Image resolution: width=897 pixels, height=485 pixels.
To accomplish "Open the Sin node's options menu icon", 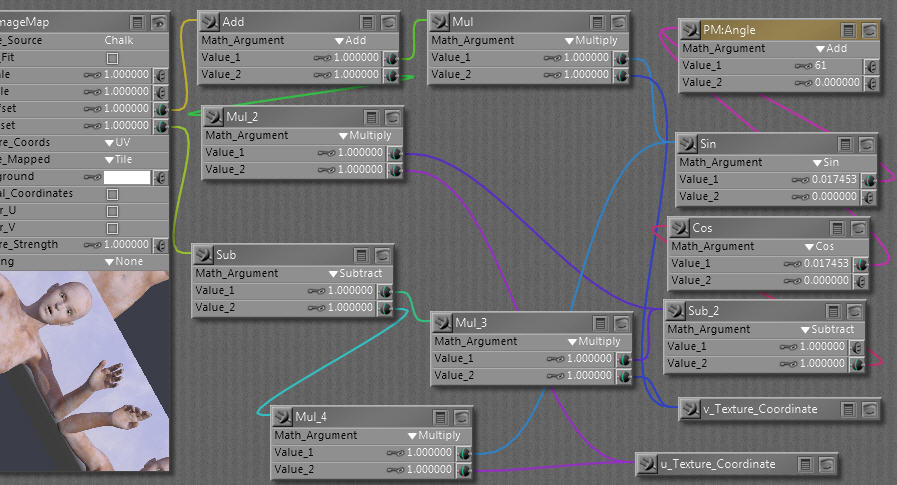I will (845, 144).
